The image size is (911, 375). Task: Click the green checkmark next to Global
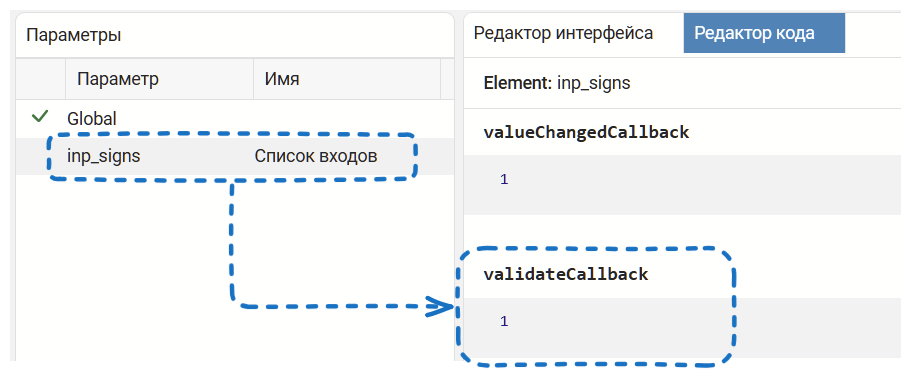pyautogui.click(x=40, y=117)
